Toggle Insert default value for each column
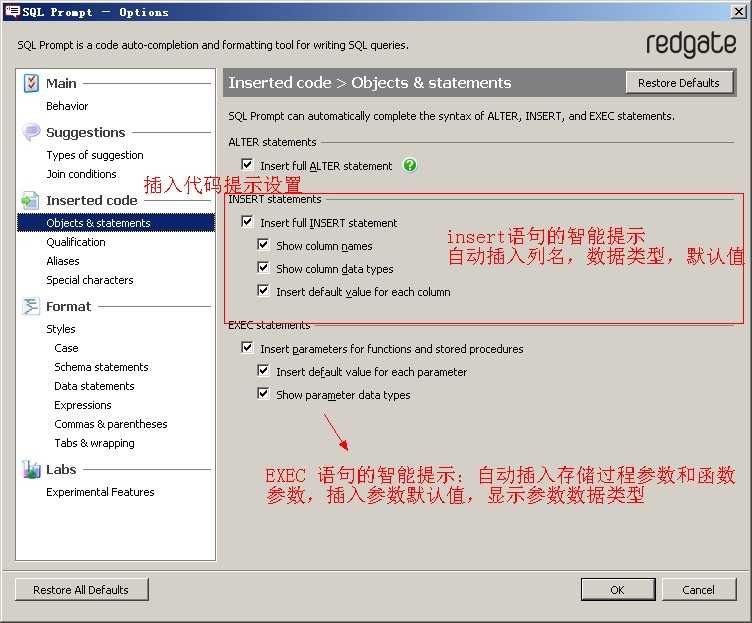This screenshot has width=752, height=623. pos(263,290)
